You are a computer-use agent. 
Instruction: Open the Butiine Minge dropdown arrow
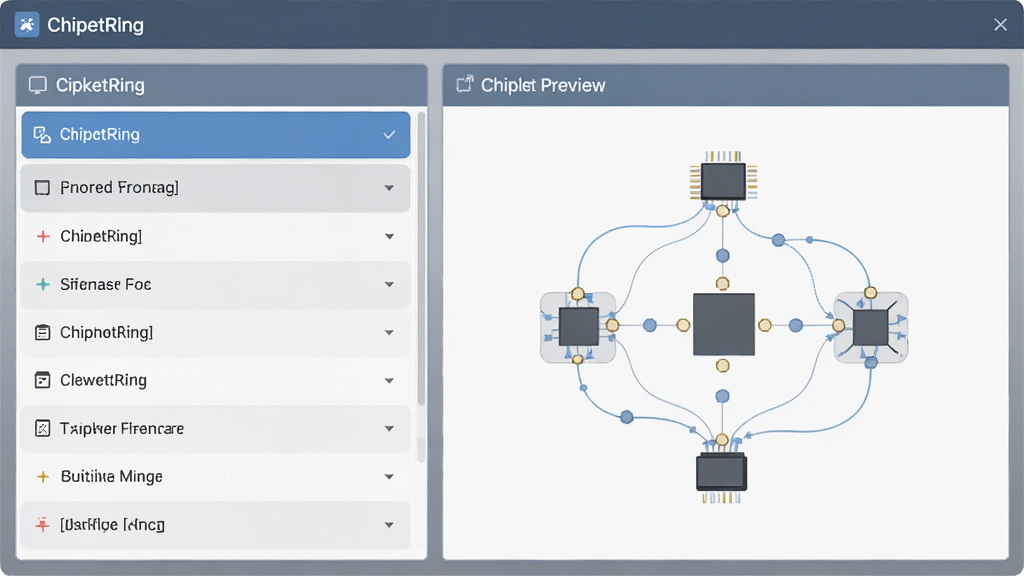click(389, 477)
